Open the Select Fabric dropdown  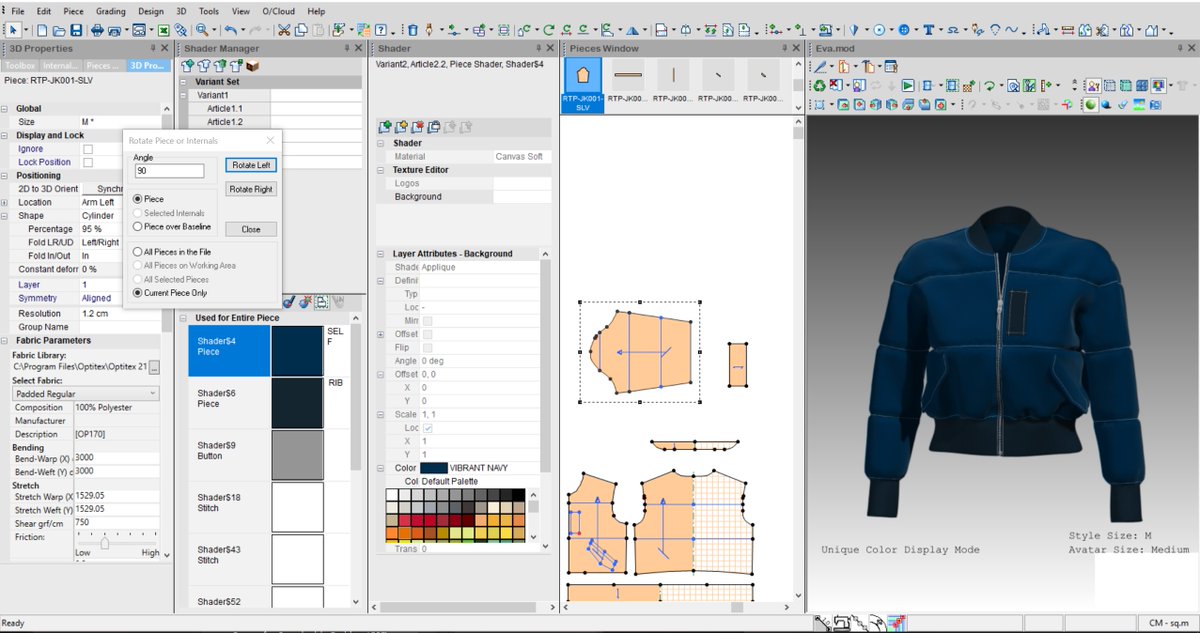(86, 394)
